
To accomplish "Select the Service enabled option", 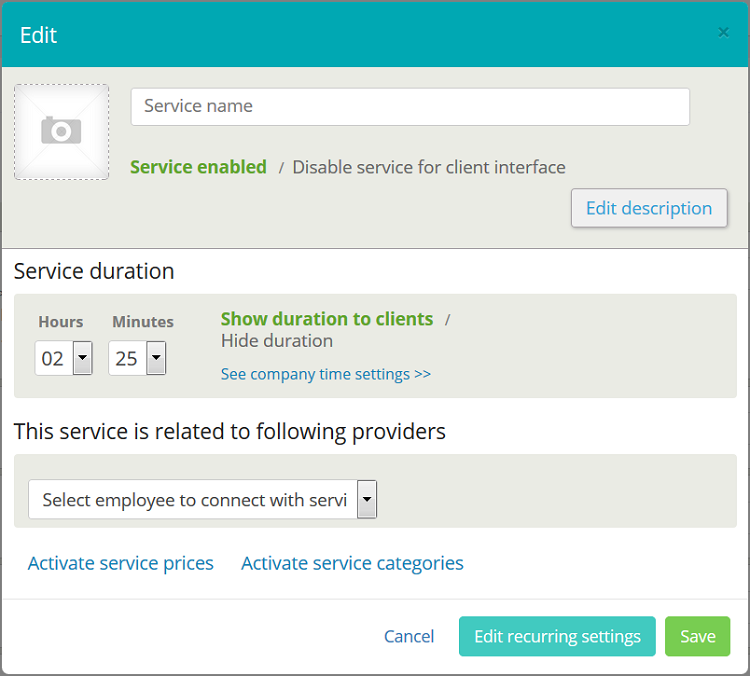I will [198, 167].
